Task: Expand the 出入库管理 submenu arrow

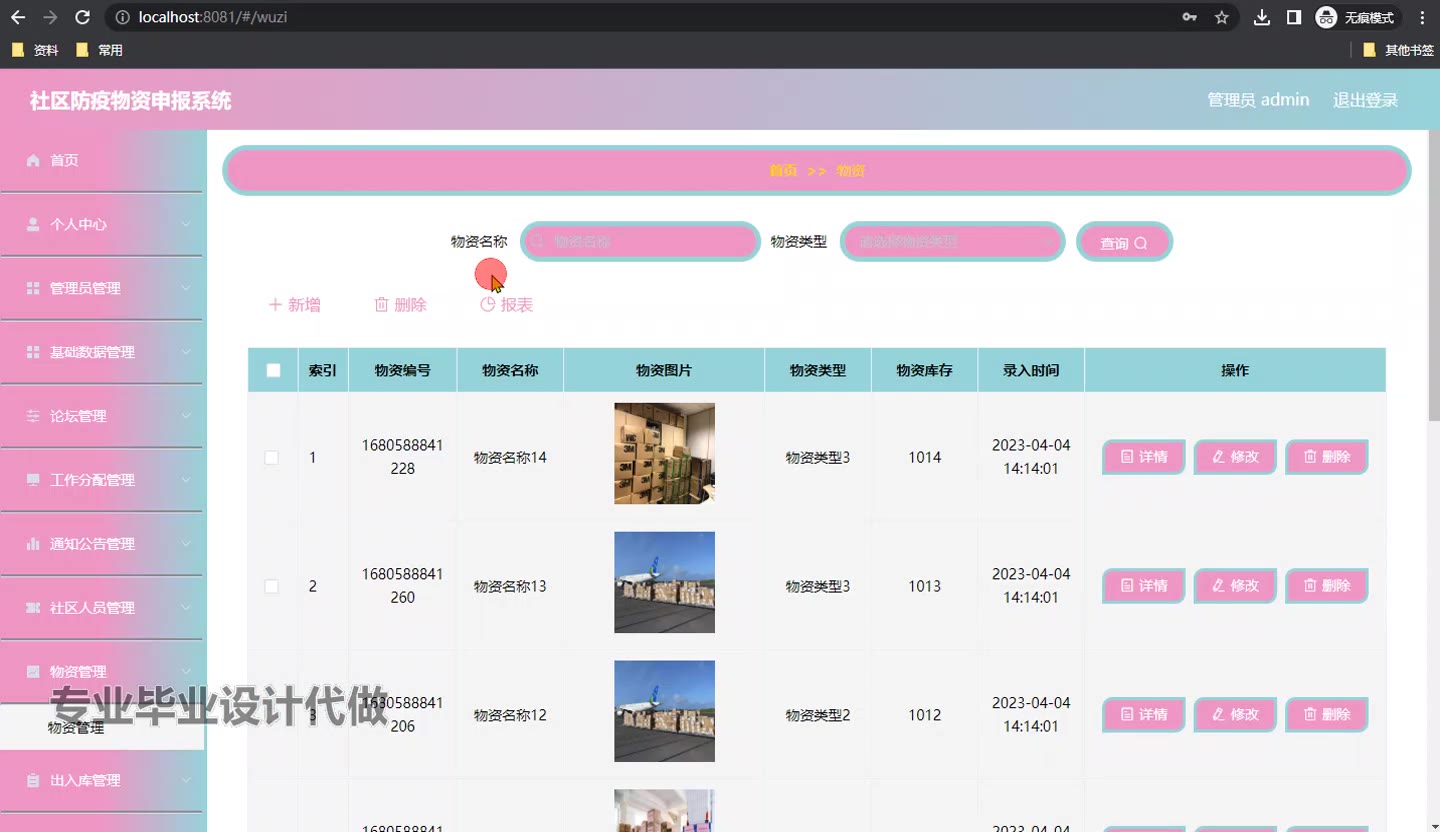Action: click(186, 780)
